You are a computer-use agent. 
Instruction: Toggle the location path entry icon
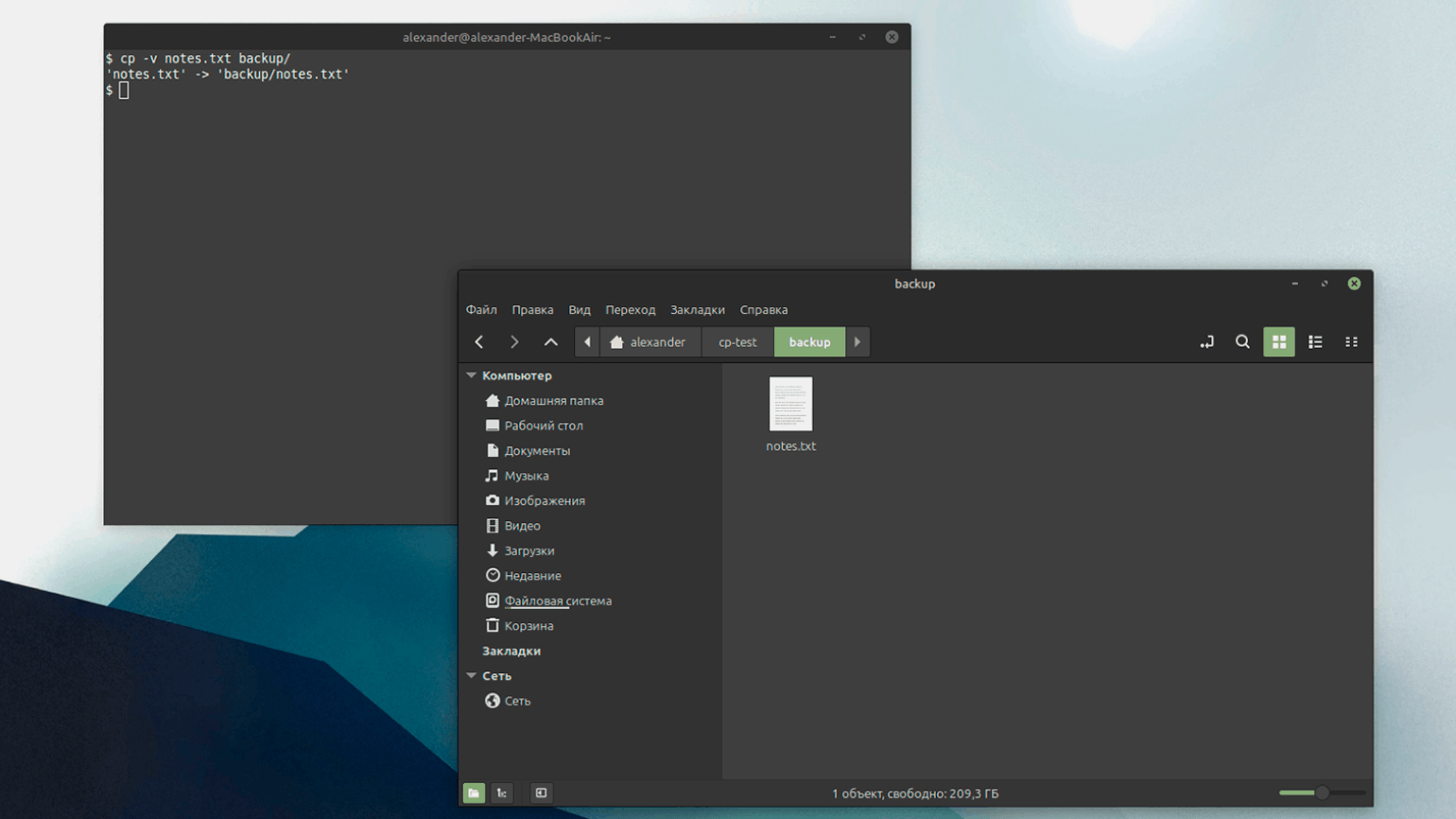tap(1206, 342)
